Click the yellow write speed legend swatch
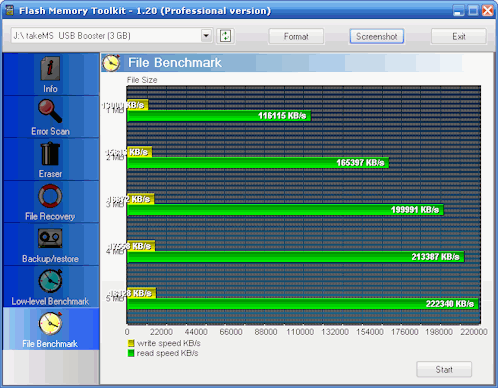This screenshot has height=388, width=498. pyautogui.click(x=131, y=343)
